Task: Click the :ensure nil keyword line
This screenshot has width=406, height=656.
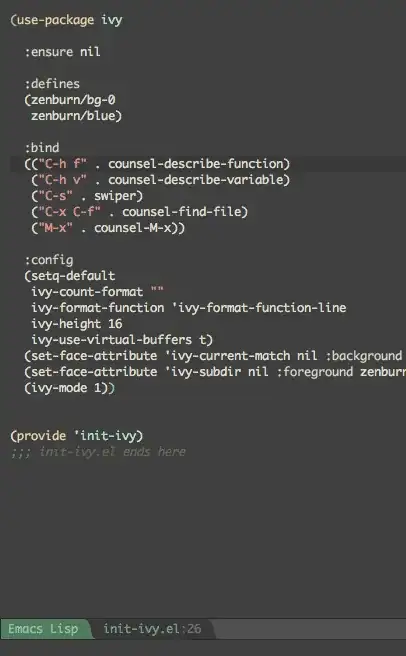Action: [62, 52]
